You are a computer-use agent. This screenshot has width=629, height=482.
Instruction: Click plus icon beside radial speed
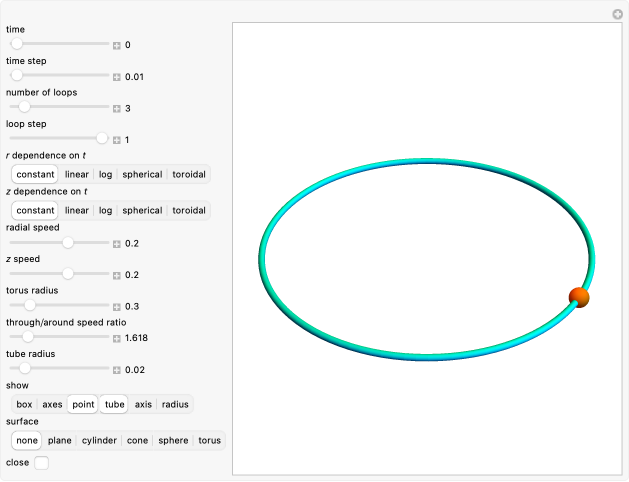coord(117,243)
